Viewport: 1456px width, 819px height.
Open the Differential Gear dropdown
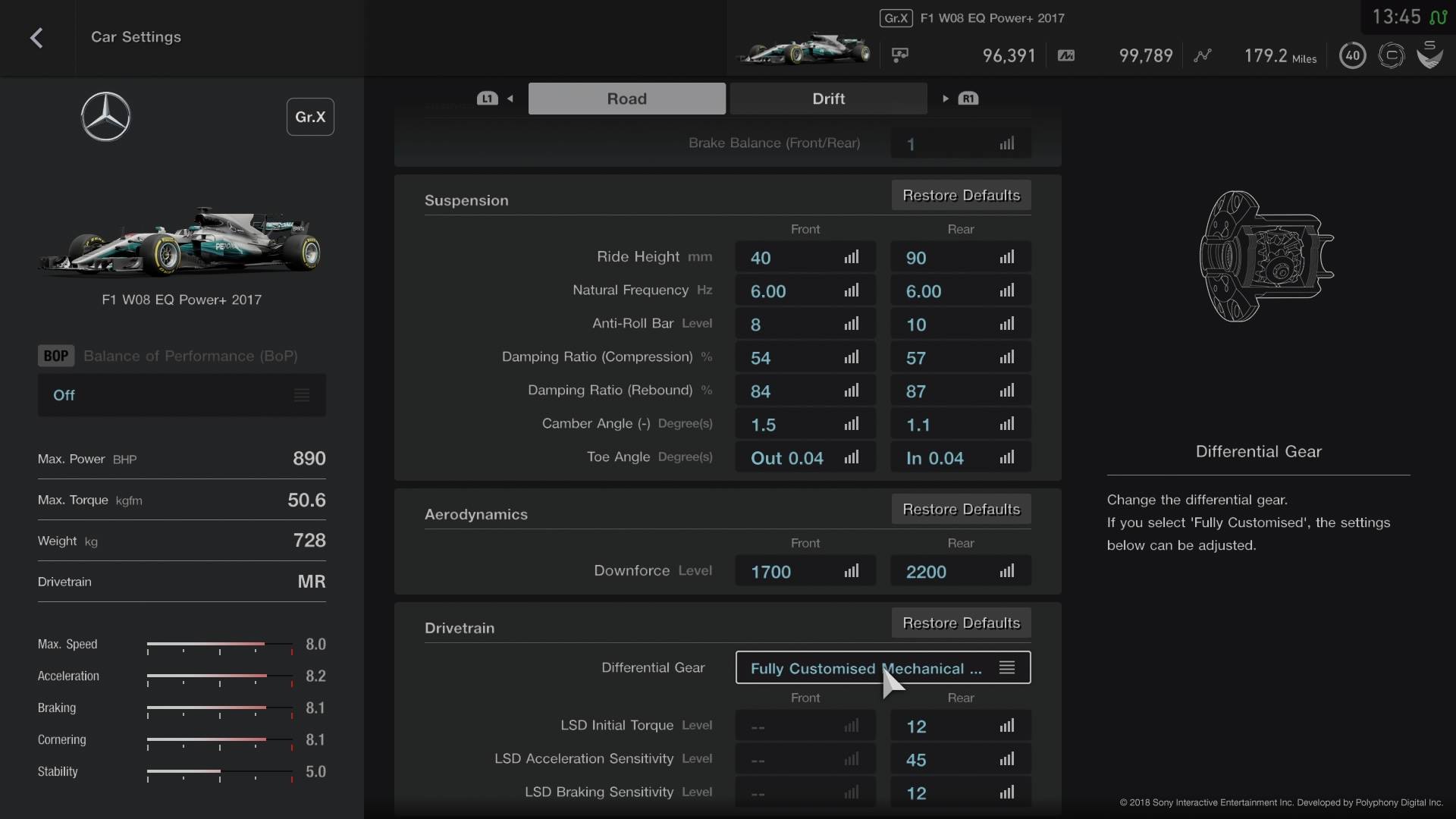click(x=883, y=667)
